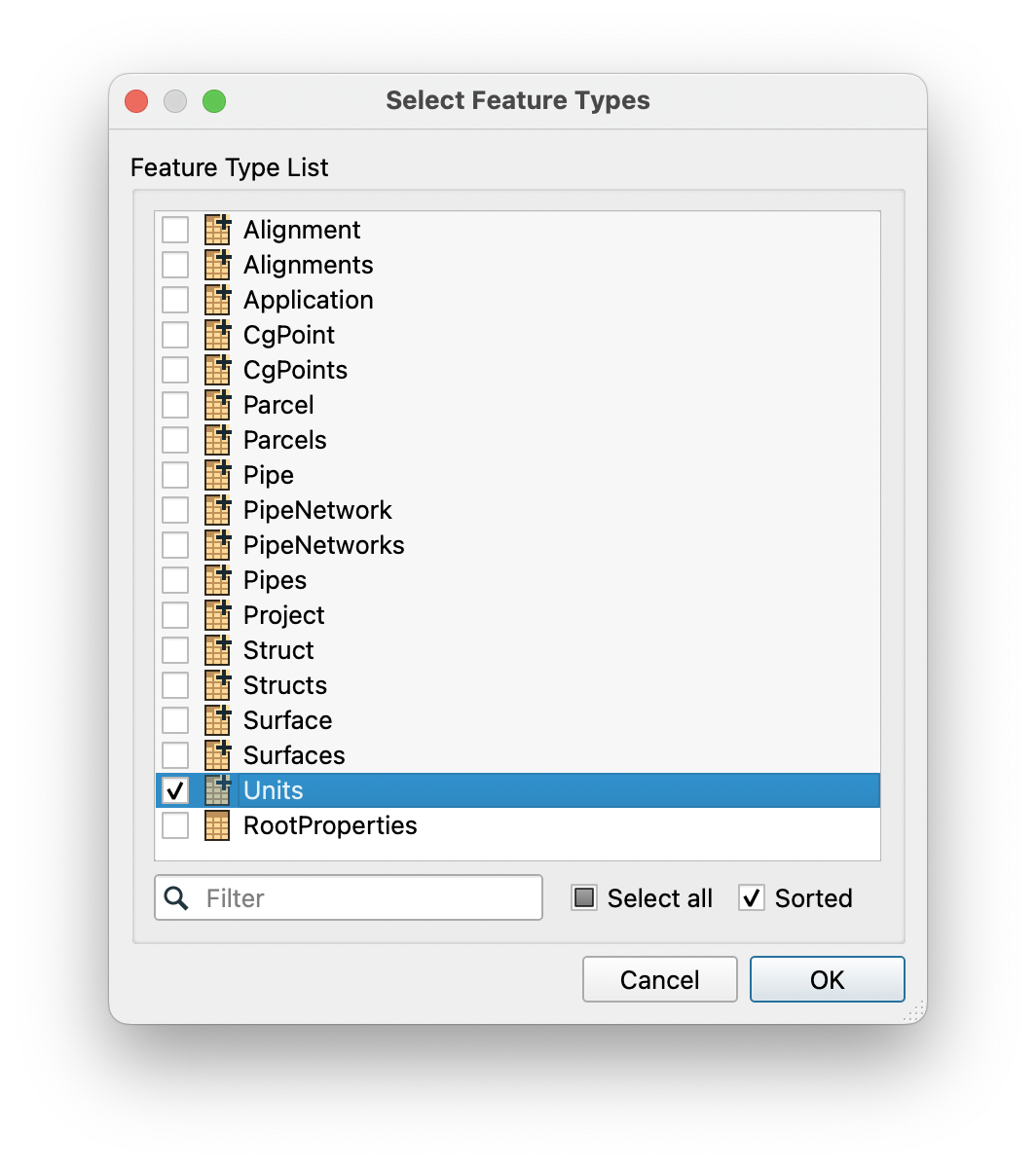Enable the Select all checkbox
Image resolution: width=1036 pixels, height=1168 pixels.
click(584, 897)
